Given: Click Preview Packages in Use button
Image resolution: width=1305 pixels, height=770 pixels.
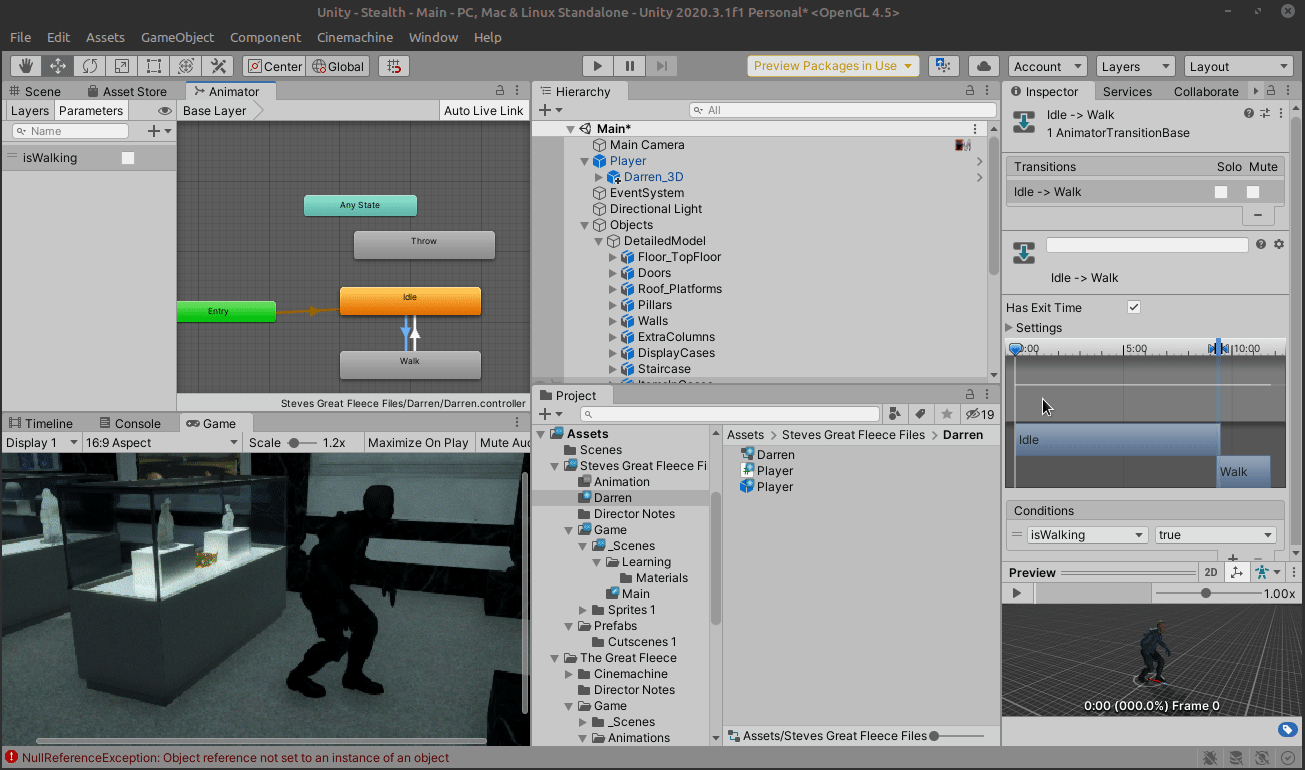Looking at the screenshot, I should point(833,66).
